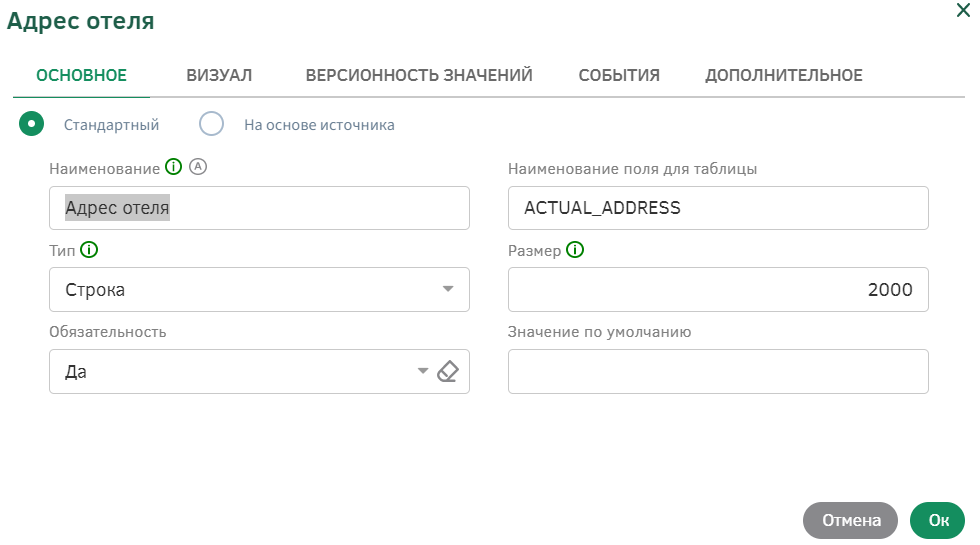Click the info icon next to Тип
The height and width of the screenshot is (545, 980).
tap(89, 250)
